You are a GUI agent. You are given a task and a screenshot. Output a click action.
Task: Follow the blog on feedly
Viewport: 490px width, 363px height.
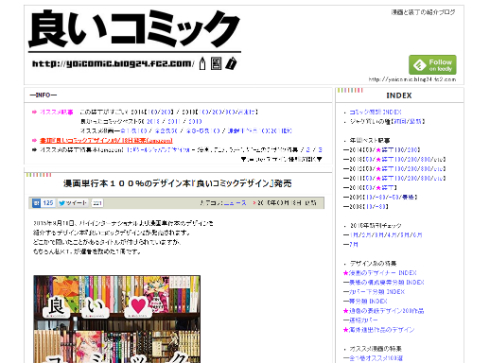click(432, 65)
